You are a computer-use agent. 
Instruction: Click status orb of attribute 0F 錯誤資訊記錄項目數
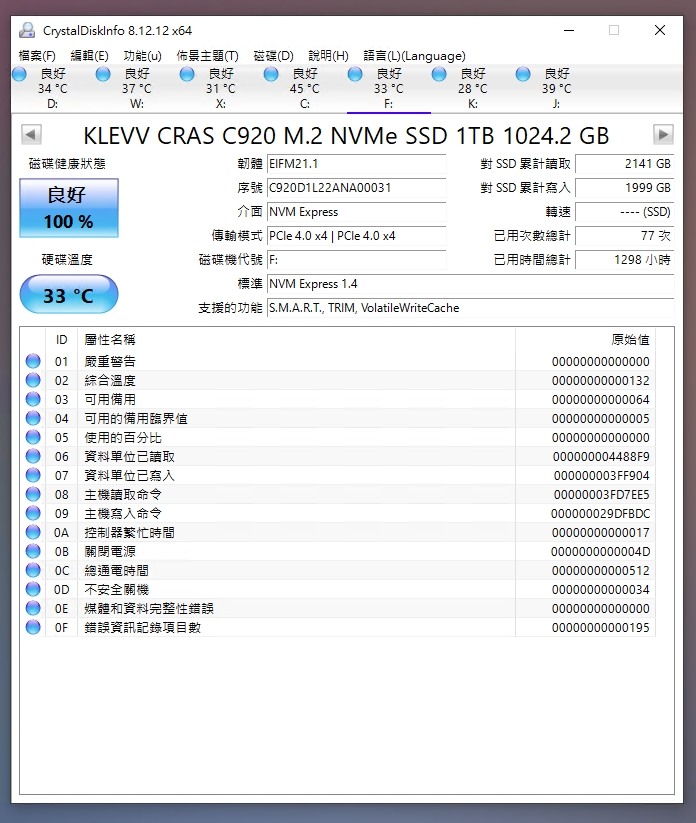[x=33, y=627]
